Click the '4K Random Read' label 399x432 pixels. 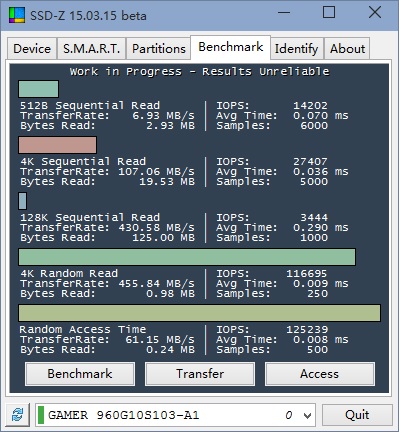(69, 274)
